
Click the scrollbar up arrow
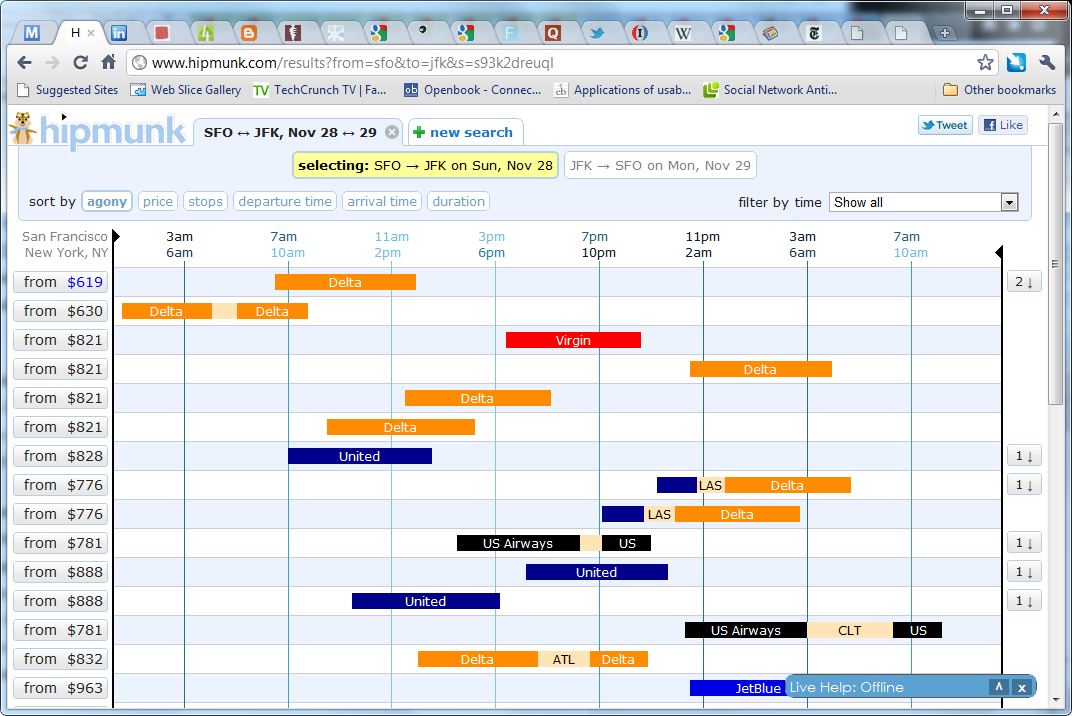1056,114
